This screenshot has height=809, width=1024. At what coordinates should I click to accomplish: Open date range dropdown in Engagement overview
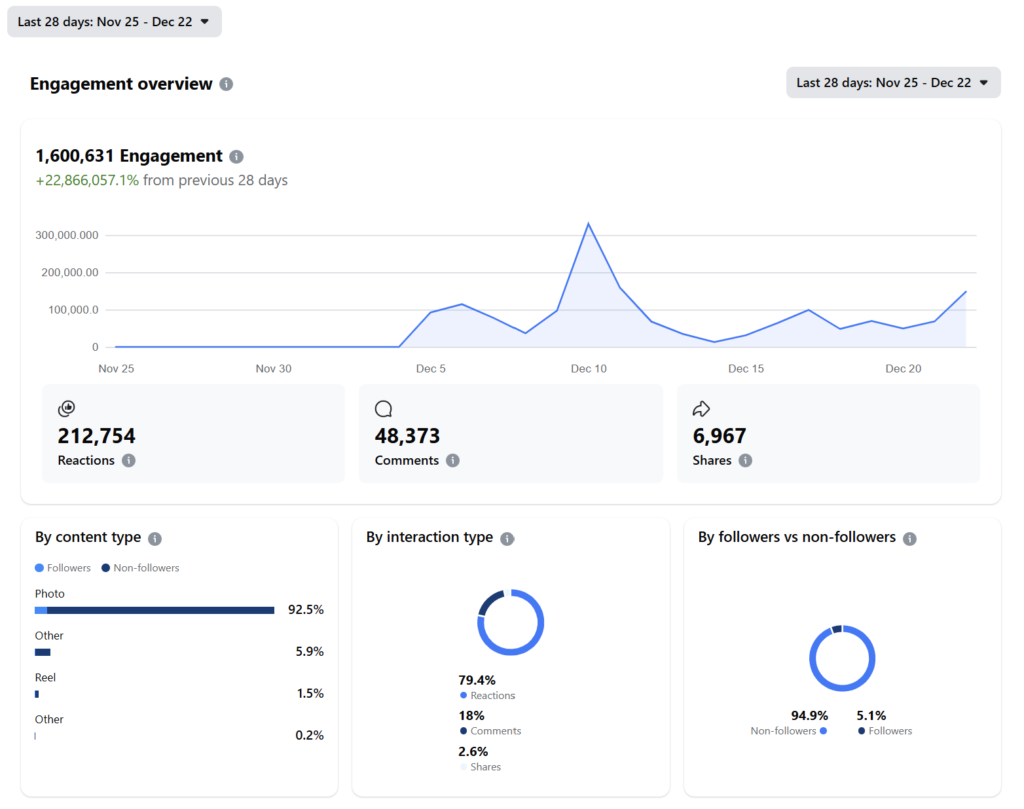[x=893, y=83]
